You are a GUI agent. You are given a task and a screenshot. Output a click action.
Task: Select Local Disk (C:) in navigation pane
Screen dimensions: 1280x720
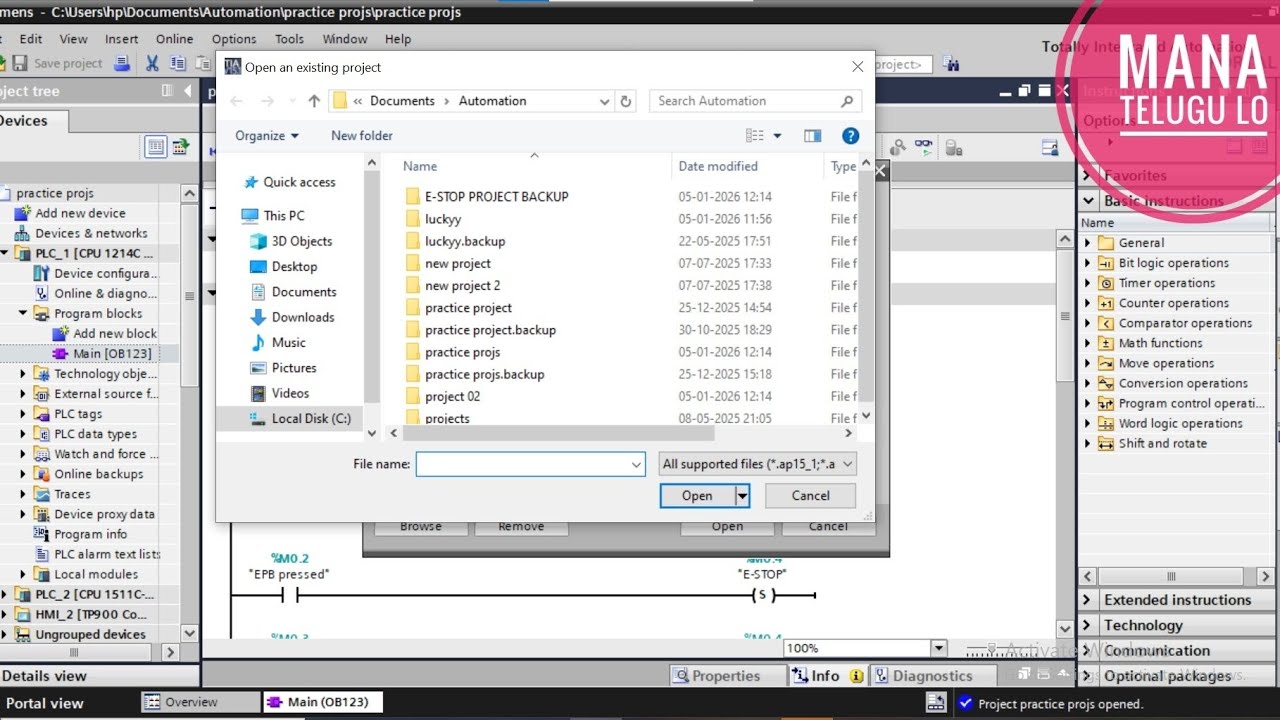311,418
